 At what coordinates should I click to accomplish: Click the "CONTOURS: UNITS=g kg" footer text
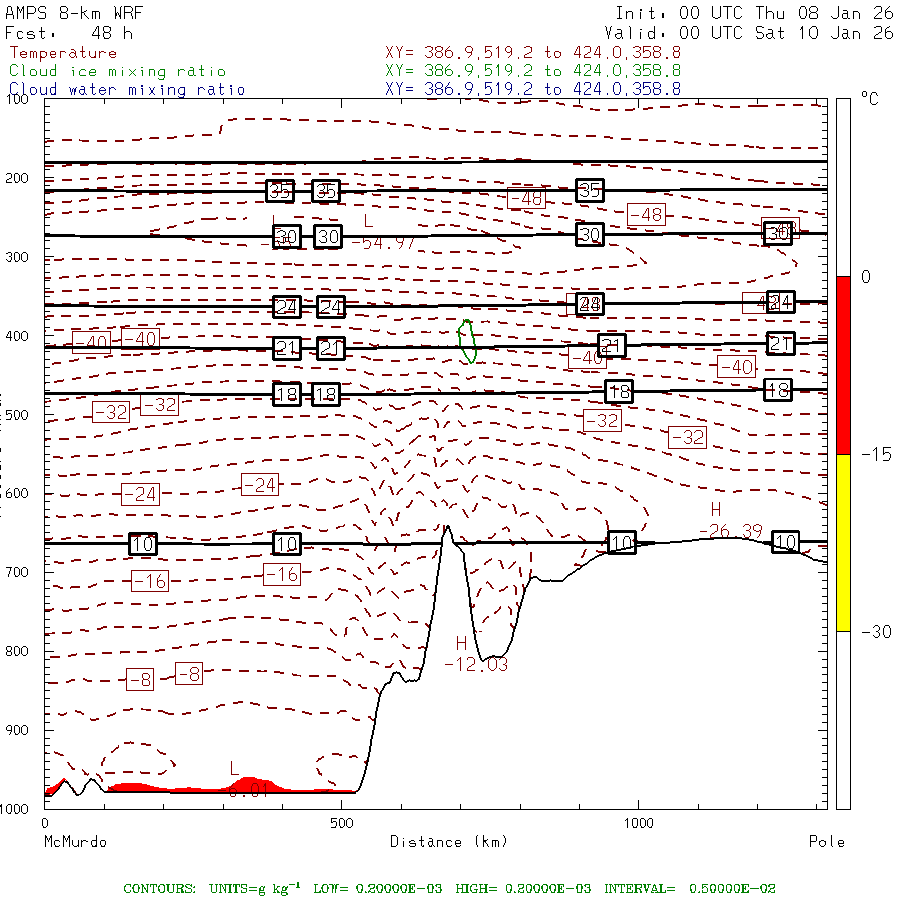tap(212, 889)
